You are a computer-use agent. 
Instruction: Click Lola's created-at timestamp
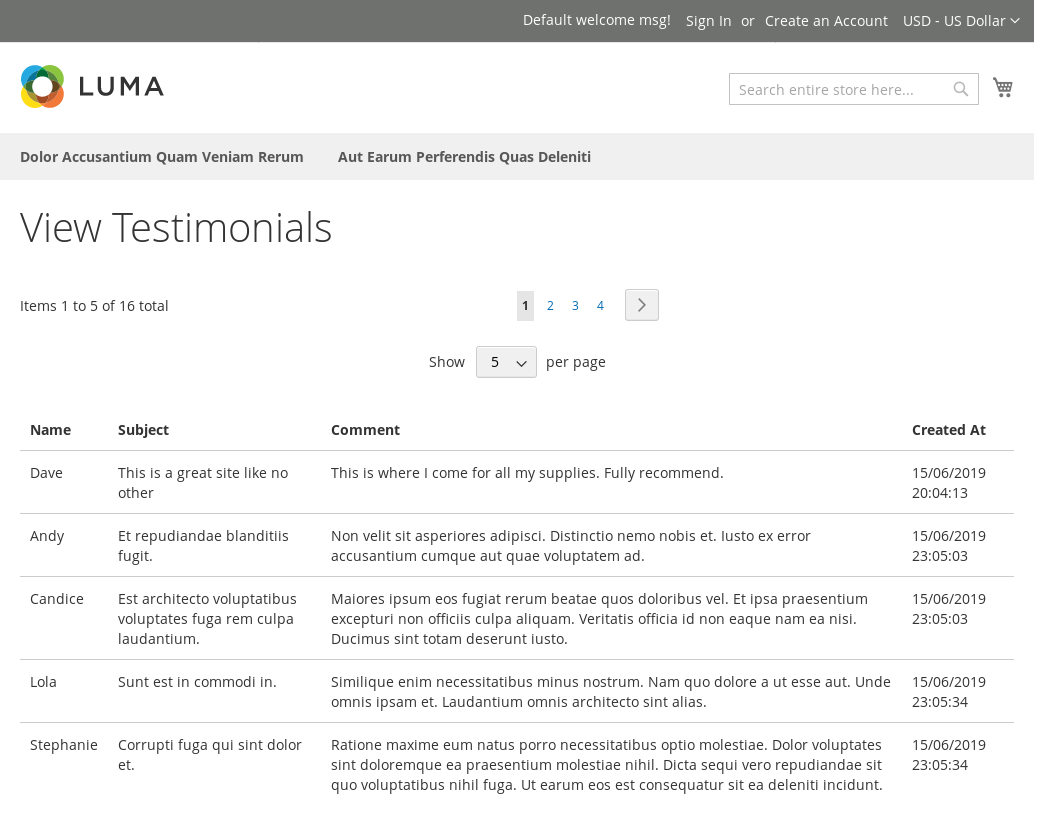coord(949,692)
